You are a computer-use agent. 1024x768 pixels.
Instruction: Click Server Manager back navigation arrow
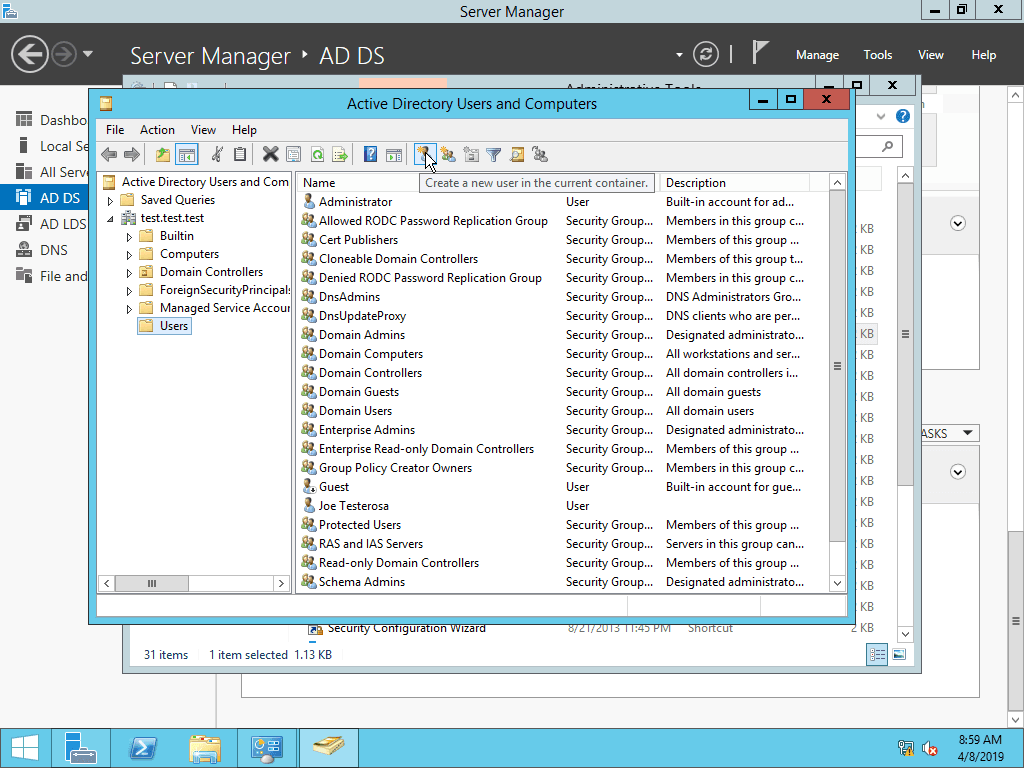(29, 54)
